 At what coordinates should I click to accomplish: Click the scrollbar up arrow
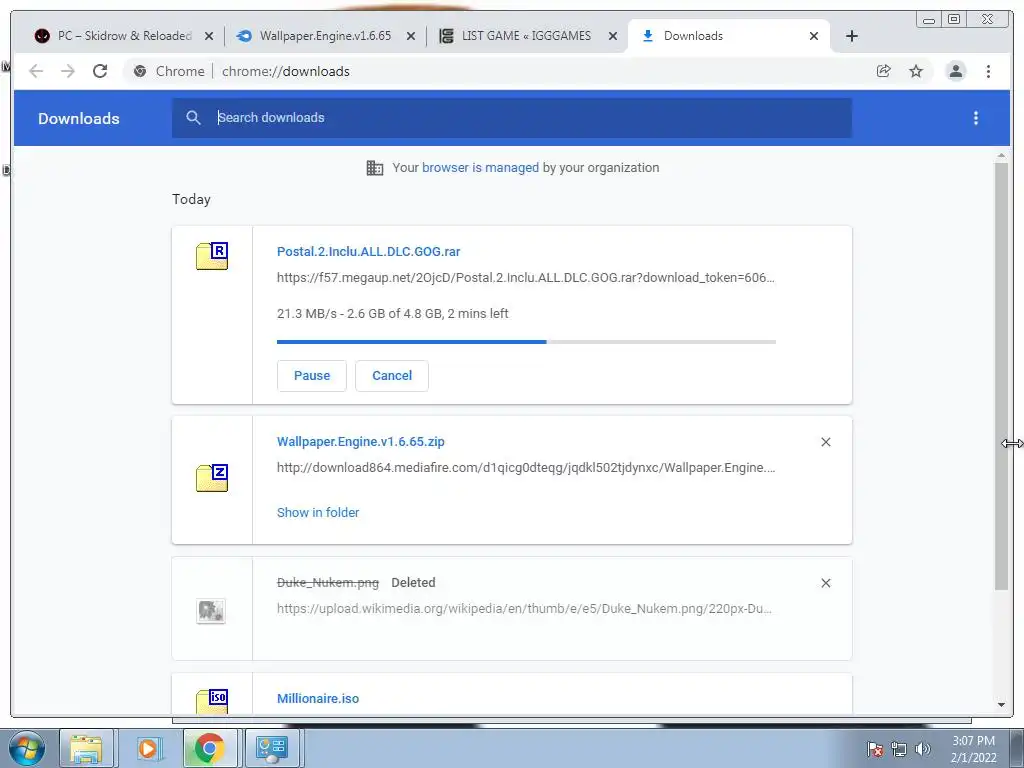point(1001,156)
